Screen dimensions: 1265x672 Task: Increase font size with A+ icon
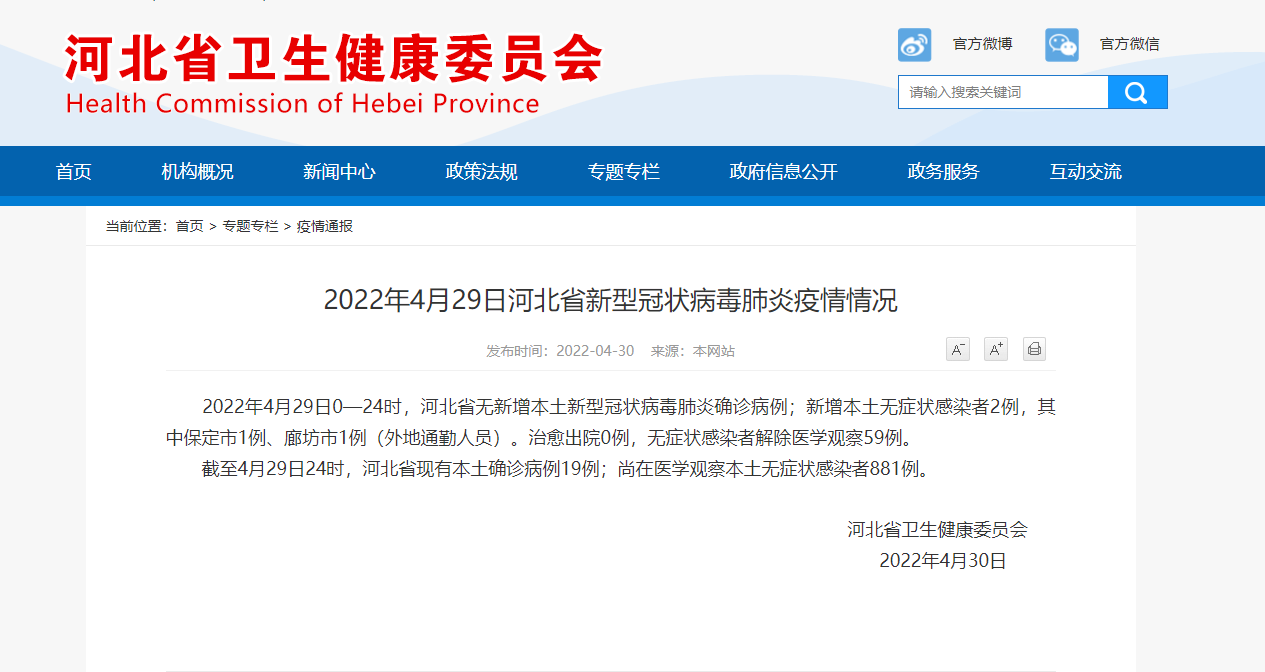996,349
